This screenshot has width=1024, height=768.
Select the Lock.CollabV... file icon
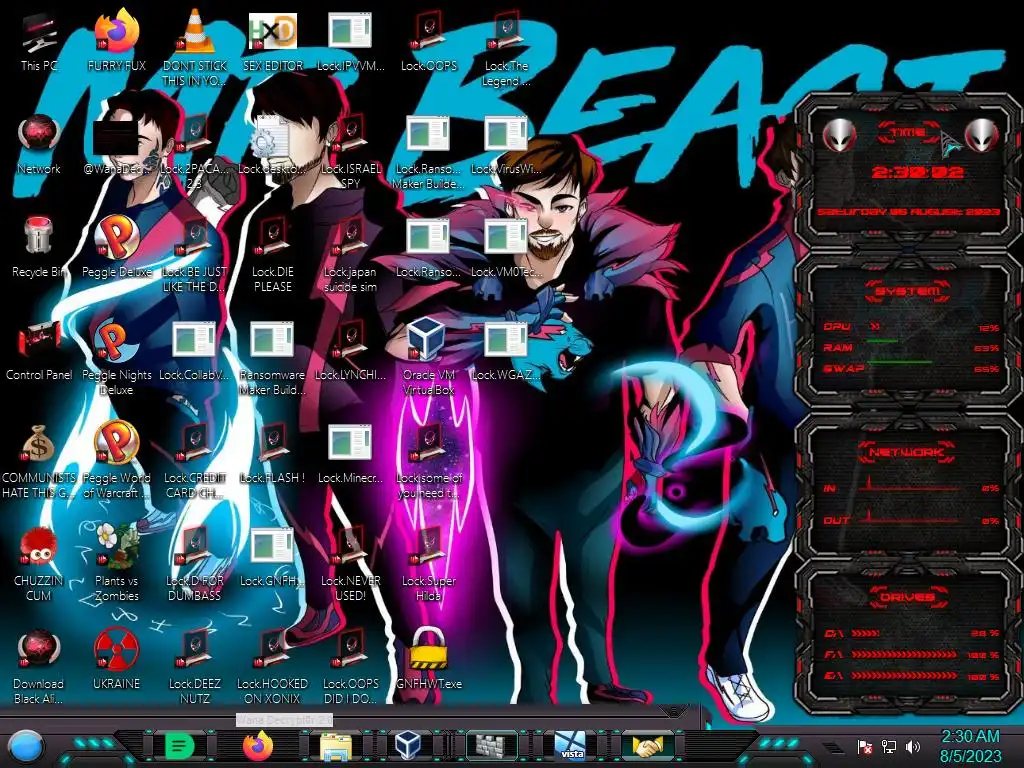(195, 351)
